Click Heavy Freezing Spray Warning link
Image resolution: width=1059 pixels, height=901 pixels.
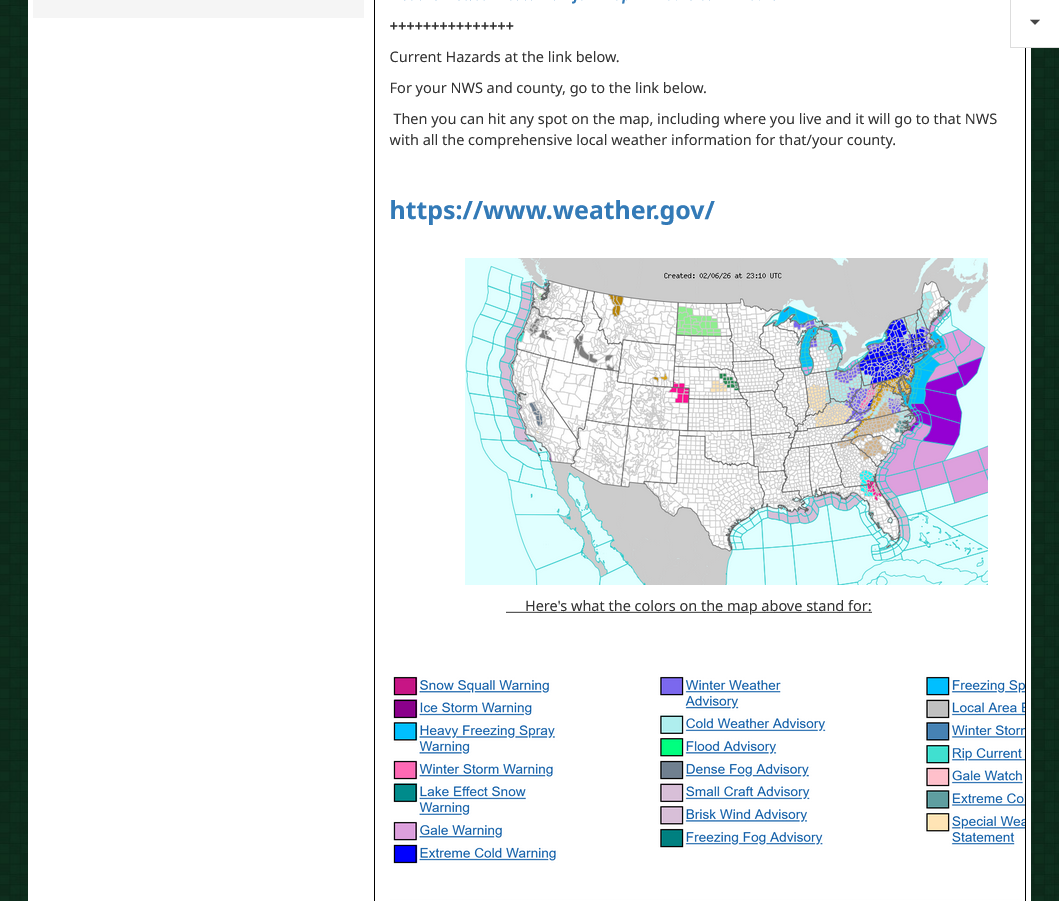tap(486, 731)
